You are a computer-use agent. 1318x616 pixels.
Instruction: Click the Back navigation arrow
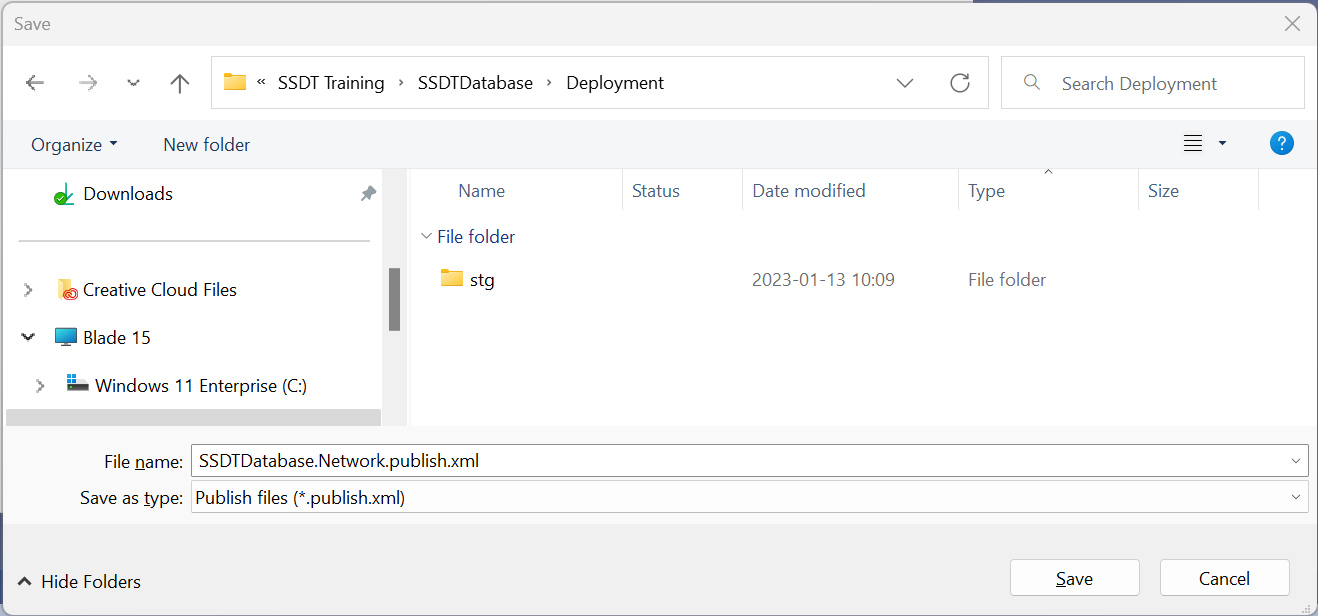pyautogui.click(x=35, y=83)
